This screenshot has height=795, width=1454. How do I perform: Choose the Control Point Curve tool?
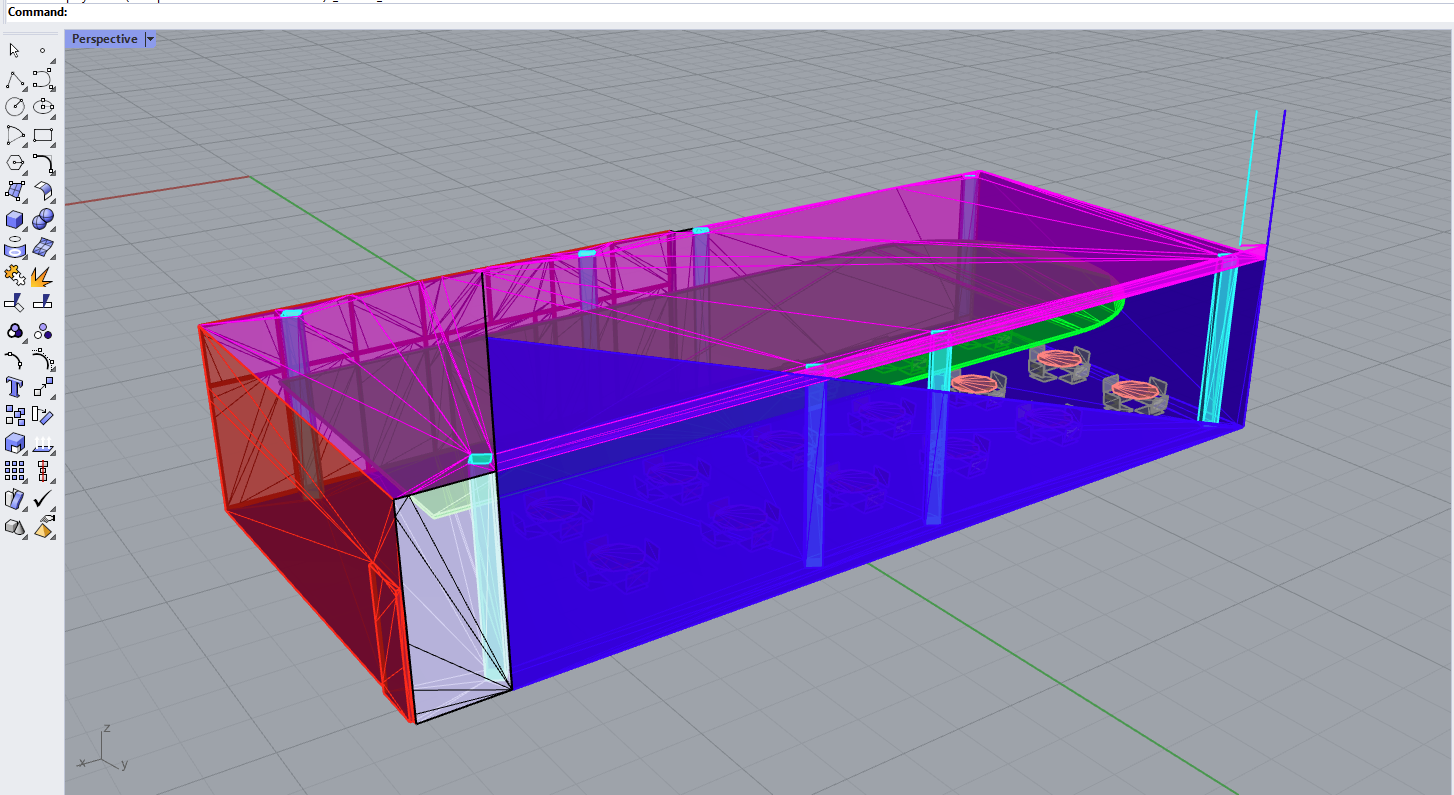[43, 78]
